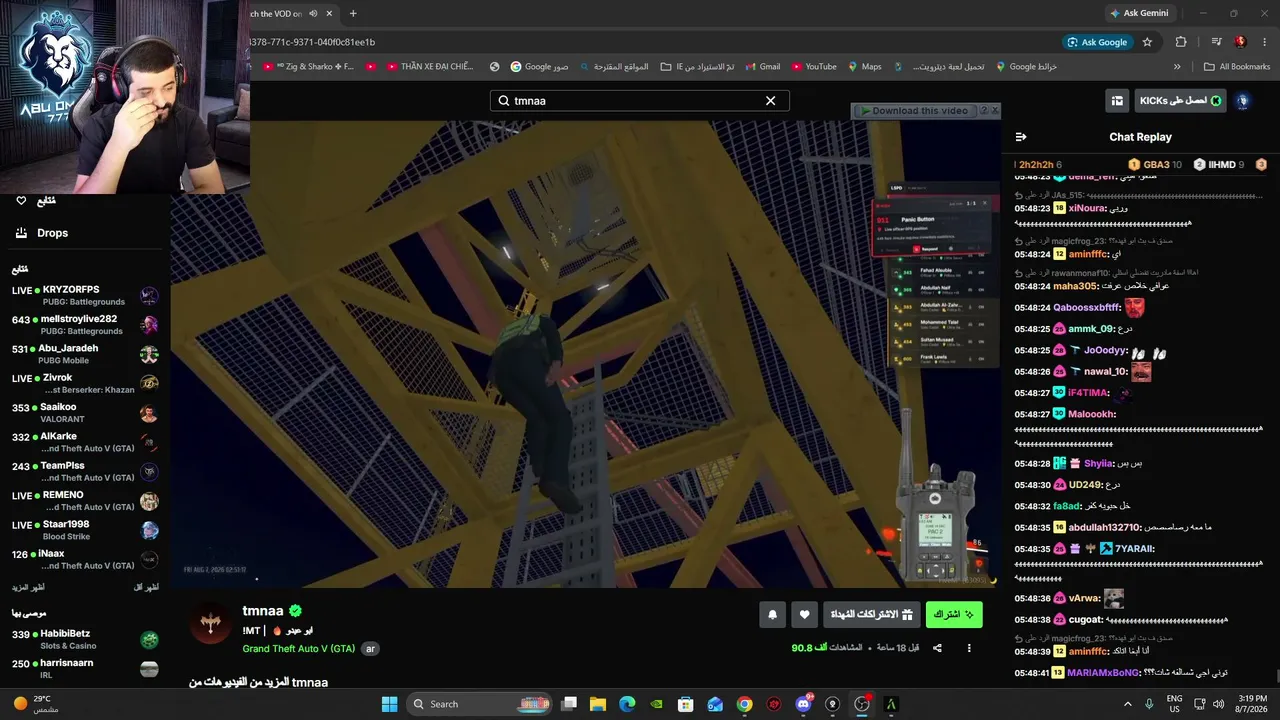
Task: Open KRYZORFPS live channel in sidebar
Action: pyautogui.click(x=86, y=295)
